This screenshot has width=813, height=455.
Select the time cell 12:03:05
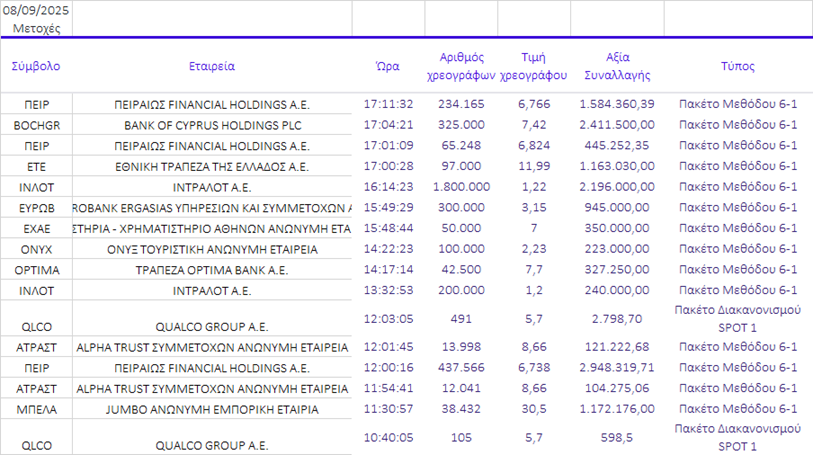388,319
